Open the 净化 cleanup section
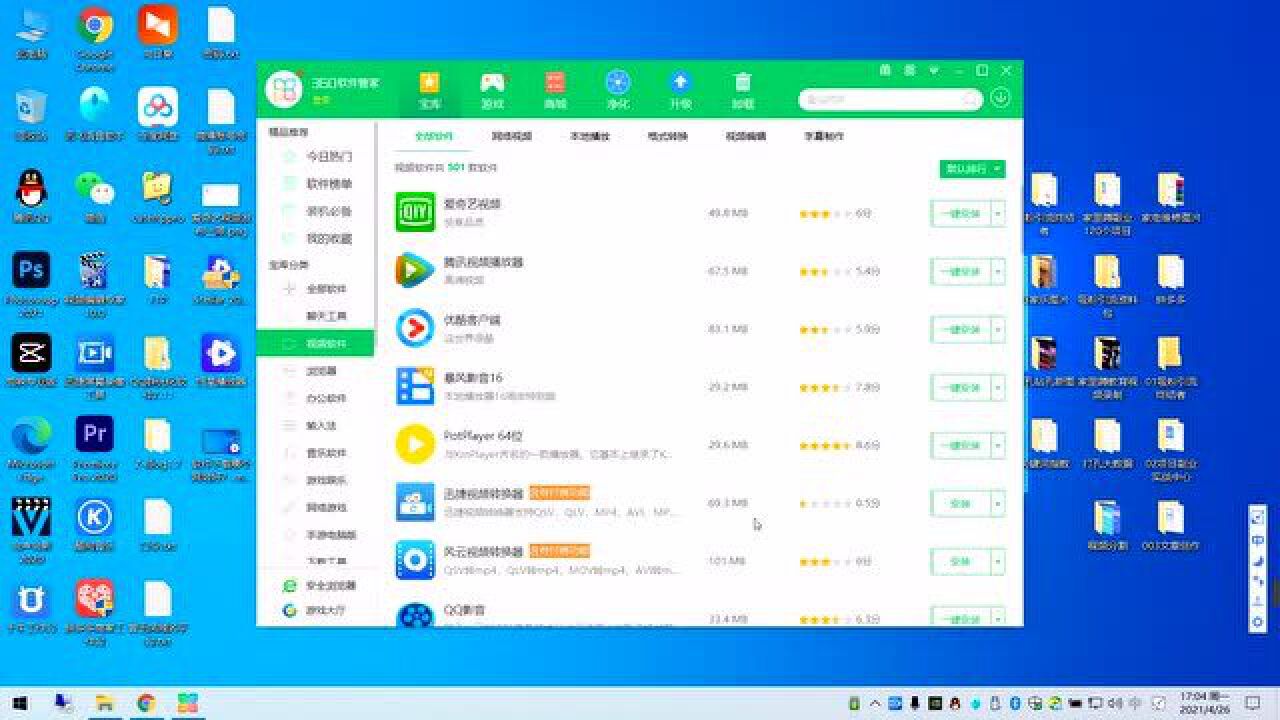 point(617,90)
